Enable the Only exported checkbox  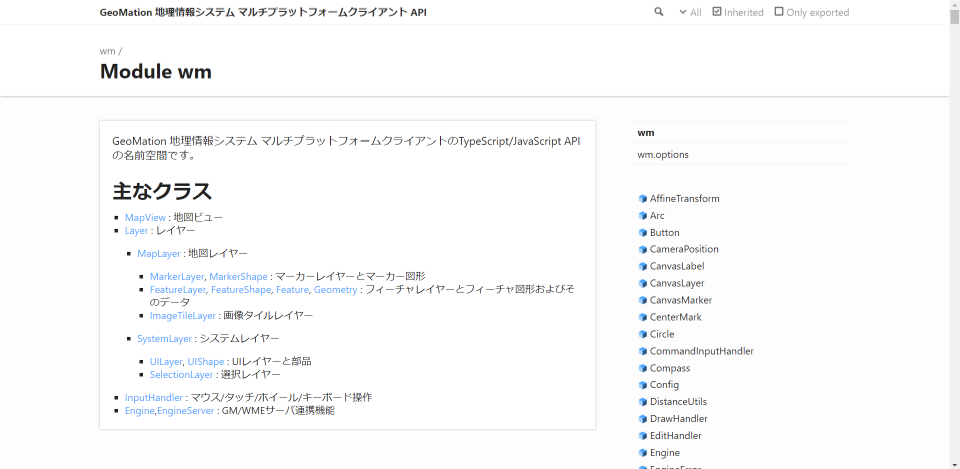(x=779, y=12)
